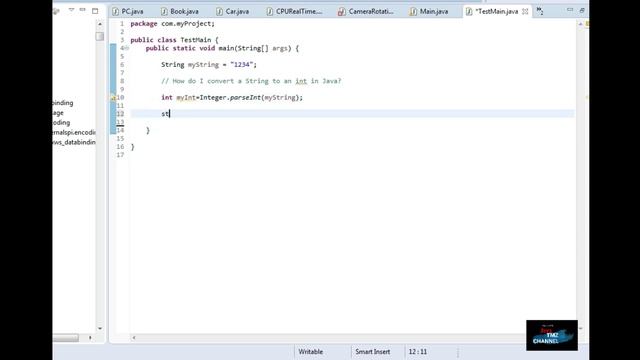Click the overview ruler warning mark at top right
640x360 pixels.
pyautogui.click(x=587, y=24)
